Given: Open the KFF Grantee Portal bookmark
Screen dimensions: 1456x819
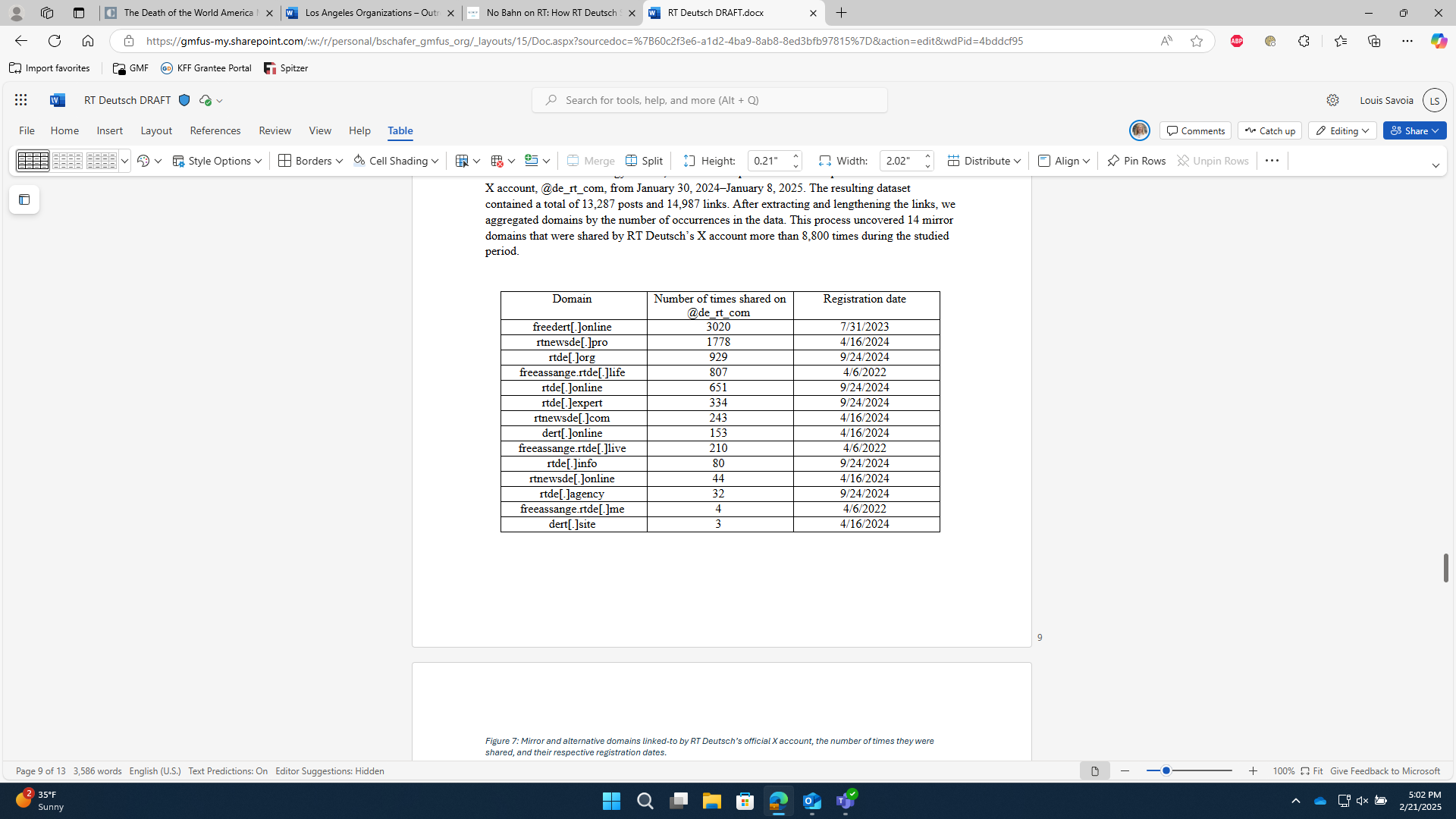Looking at the screenshot, I should coord(206,68).
